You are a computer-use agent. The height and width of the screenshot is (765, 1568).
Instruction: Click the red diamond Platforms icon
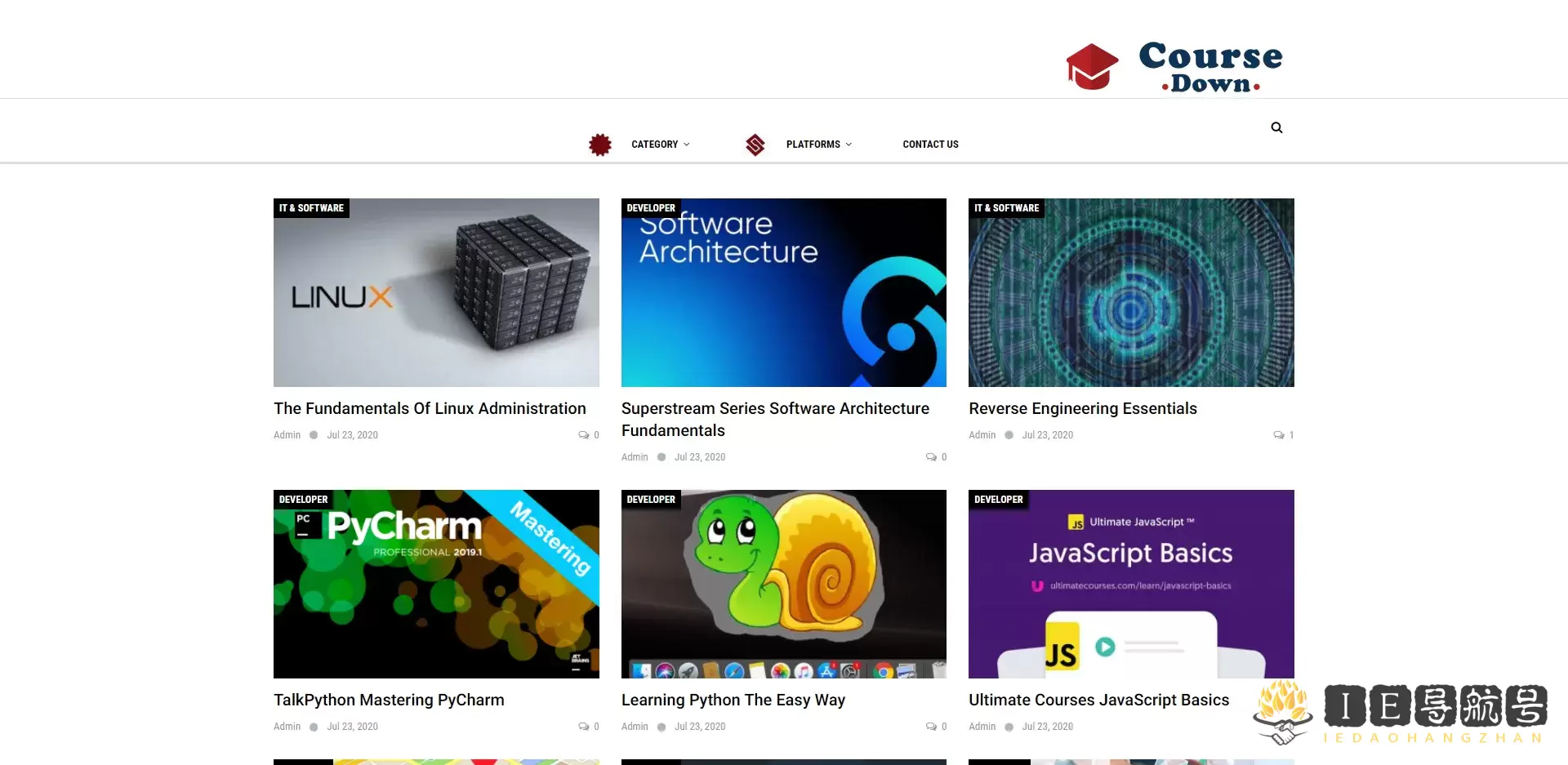pyautogui.click(x=755, y=145)
